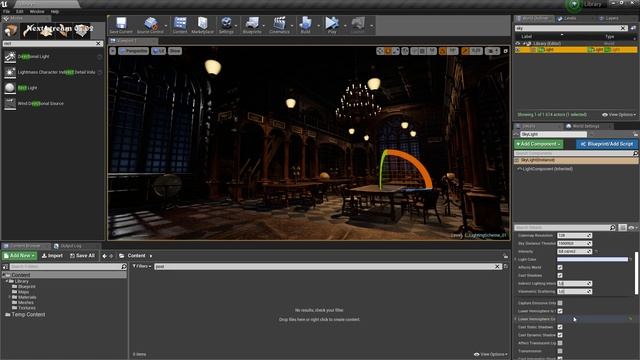Toggle rotation snapping angle icon in viewport
This screenshot has width=640, height=360.
[443, 51]
